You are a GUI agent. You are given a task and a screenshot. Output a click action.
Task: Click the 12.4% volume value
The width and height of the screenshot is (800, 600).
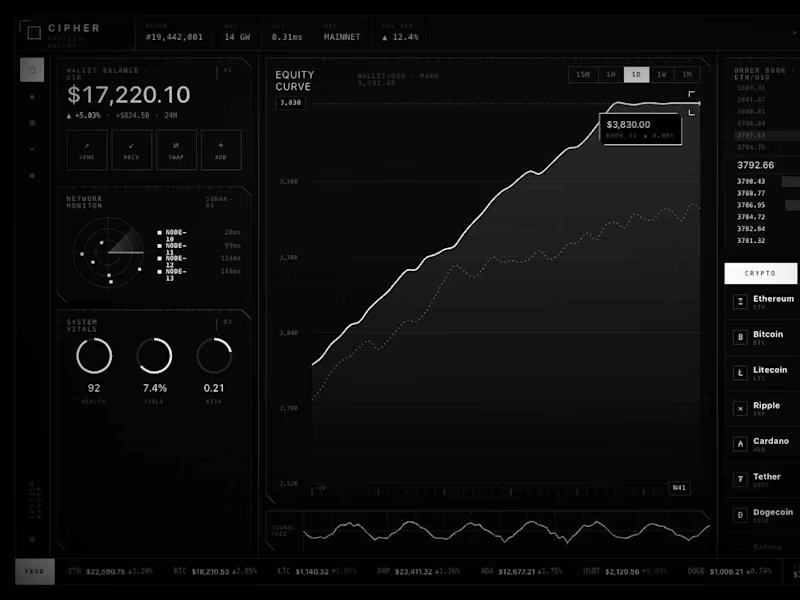[x=401, y=37]
